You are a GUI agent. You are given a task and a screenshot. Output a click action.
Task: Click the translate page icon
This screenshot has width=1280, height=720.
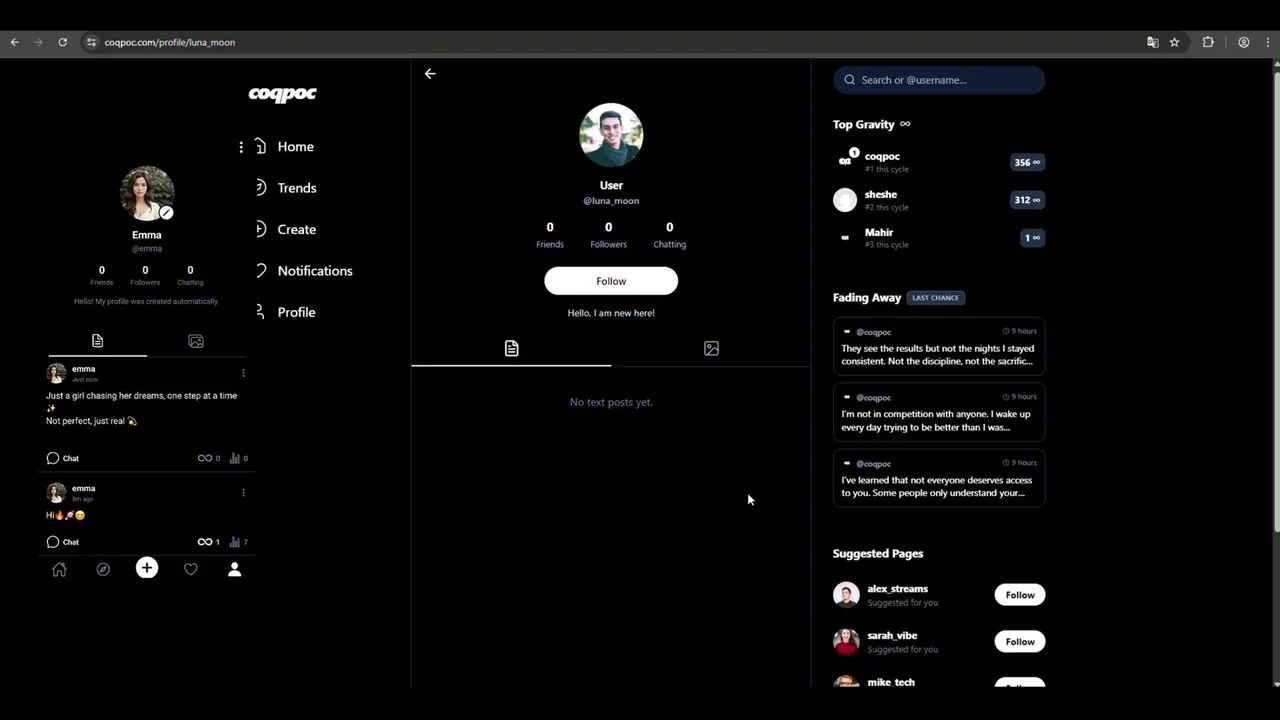[1153, 42]
